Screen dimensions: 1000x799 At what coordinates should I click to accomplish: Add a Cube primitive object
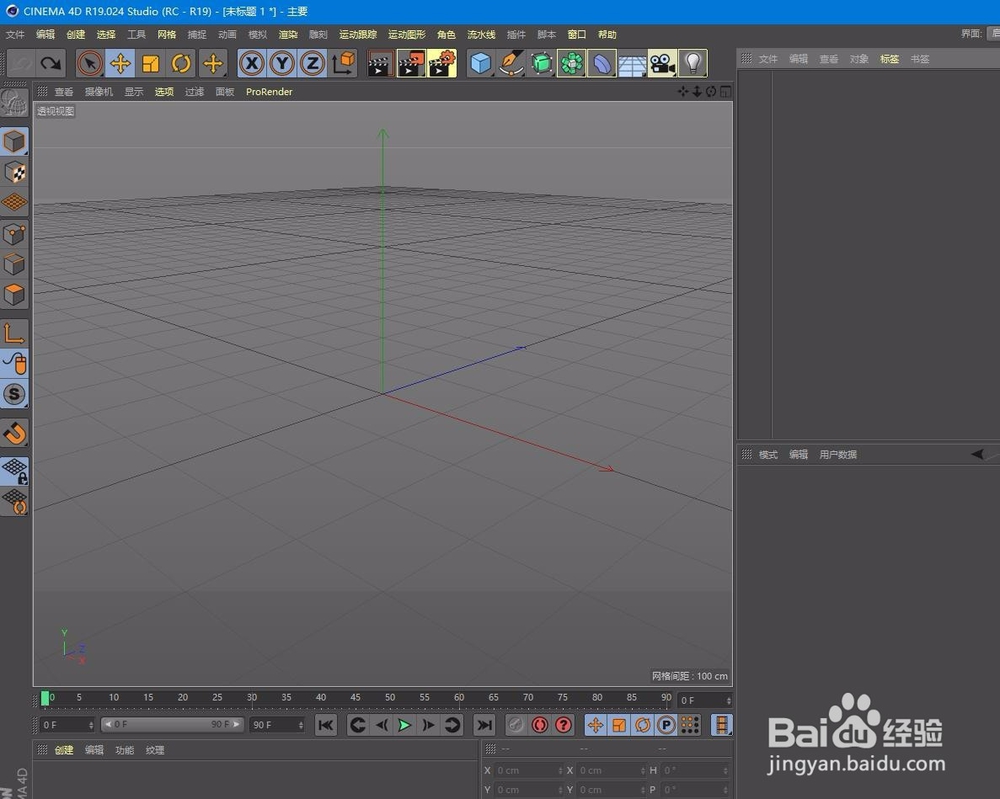(481, 63)
